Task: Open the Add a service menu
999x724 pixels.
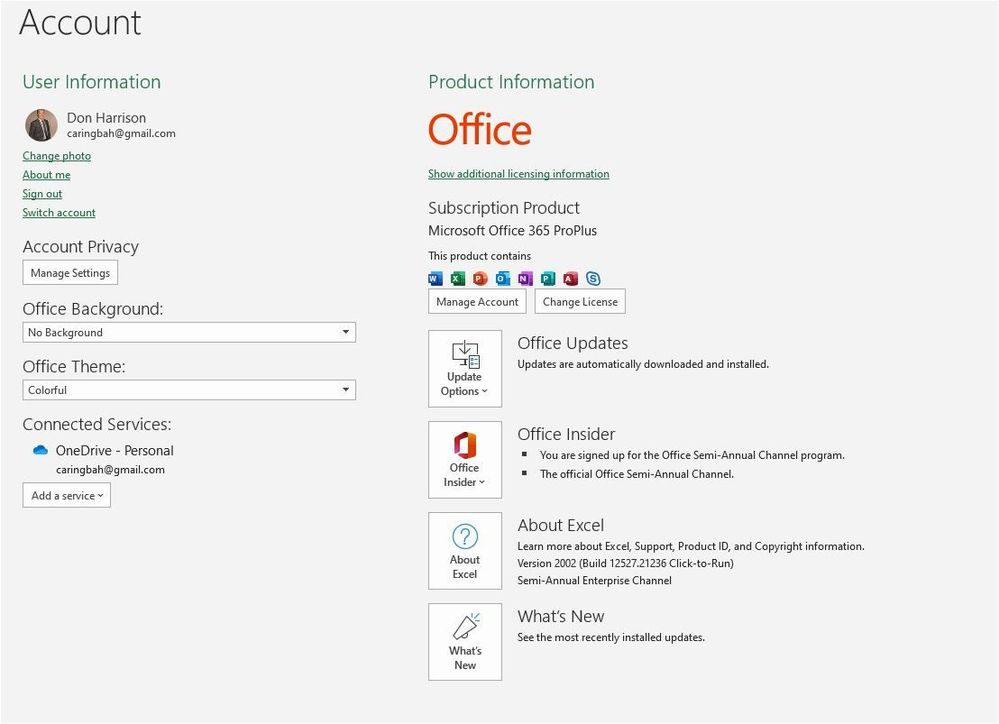Action: [x=67, y=495]
